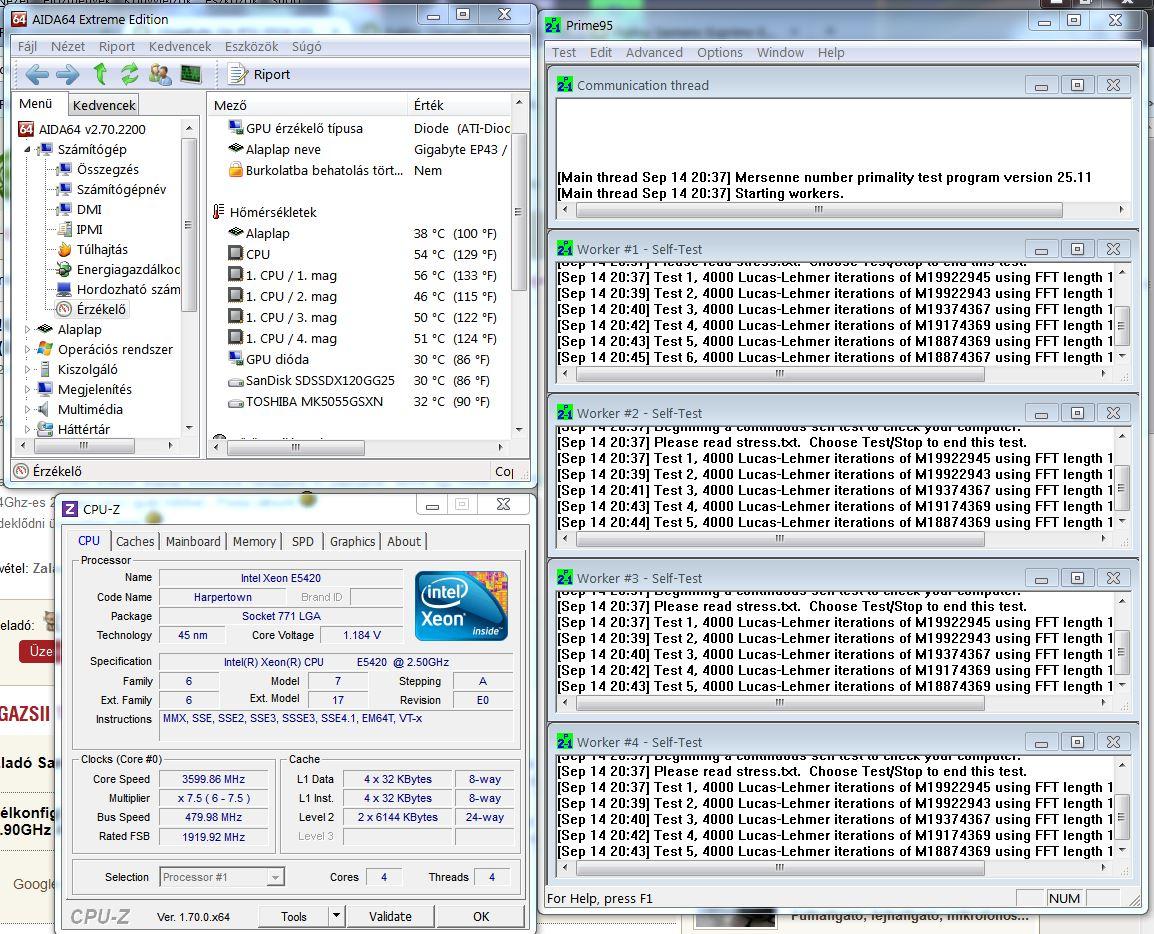The width and height of the screenshot is (1154, 934).
Task: Open Súgó menu in AIDA64
Action: tap(306, 46)
